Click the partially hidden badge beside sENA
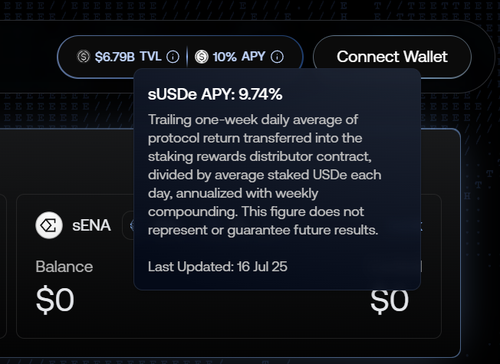500x364 pixels. pos(128,226)
